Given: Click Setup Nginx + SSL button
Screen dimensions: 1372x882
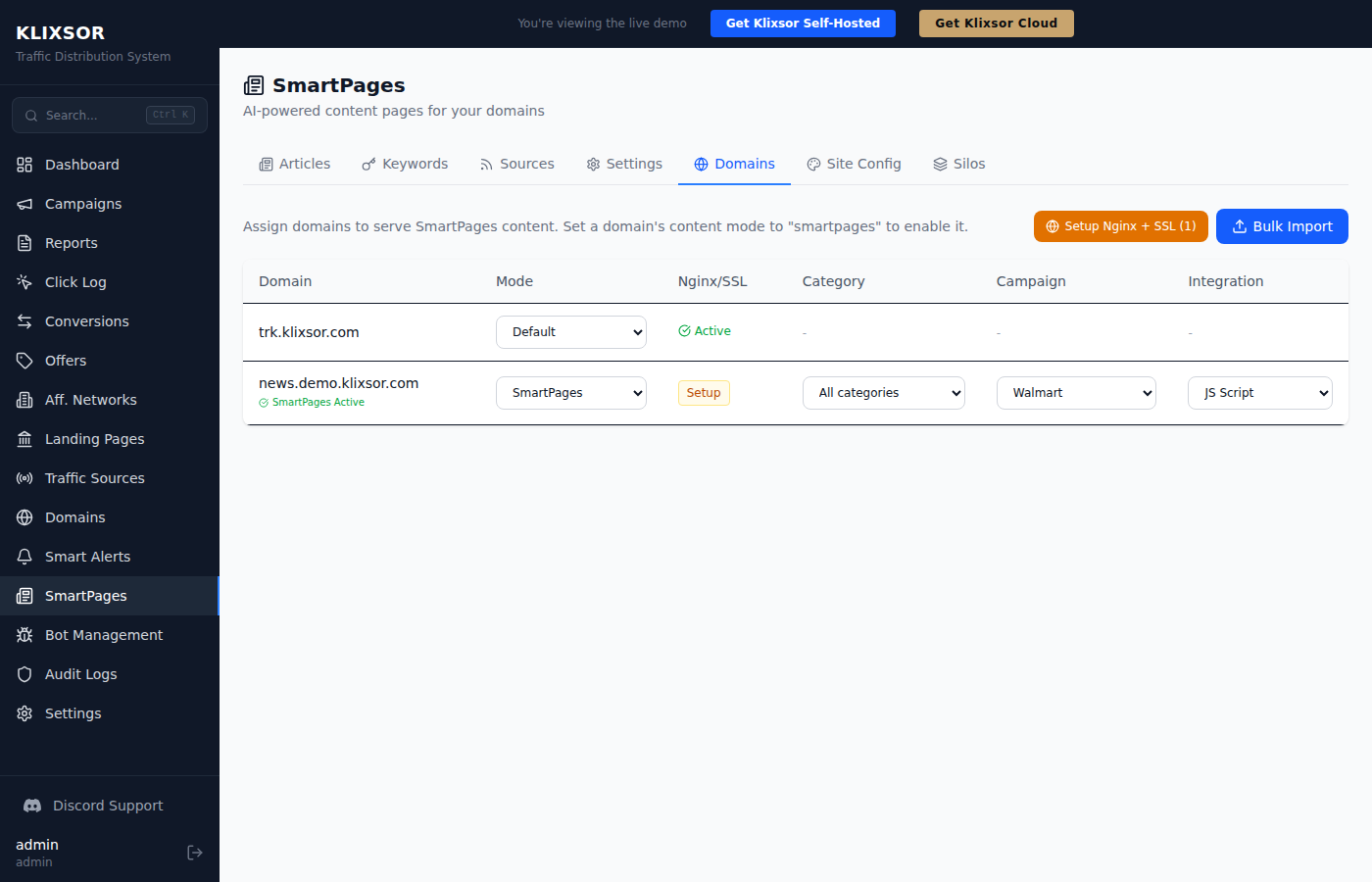Looking at the screenshot, I should pyautogui.click(x=1120, y=226).
